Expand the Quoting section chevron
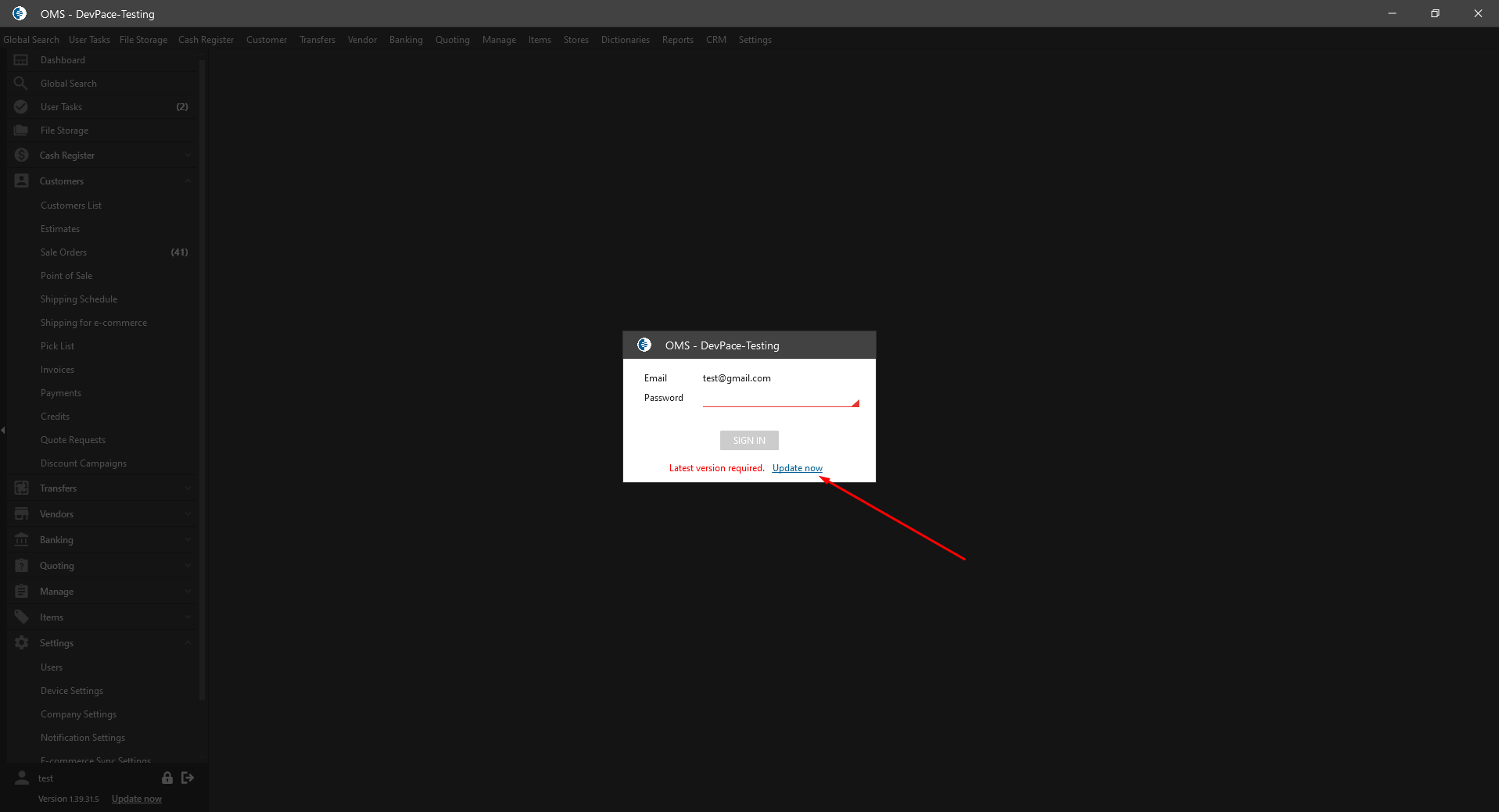 (x=188, y=566)
